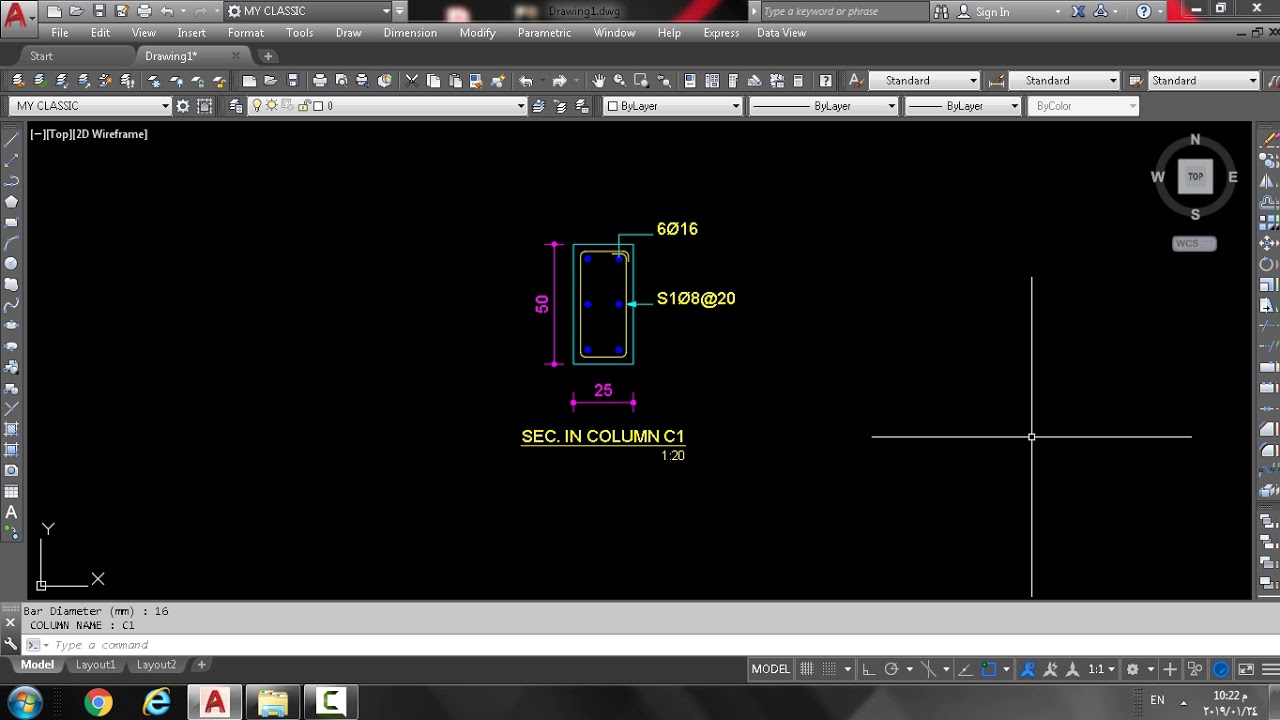Open ByLayer linetype dropdown
The width and height of the screenshot is (1280, 720).
pos(892,106)
